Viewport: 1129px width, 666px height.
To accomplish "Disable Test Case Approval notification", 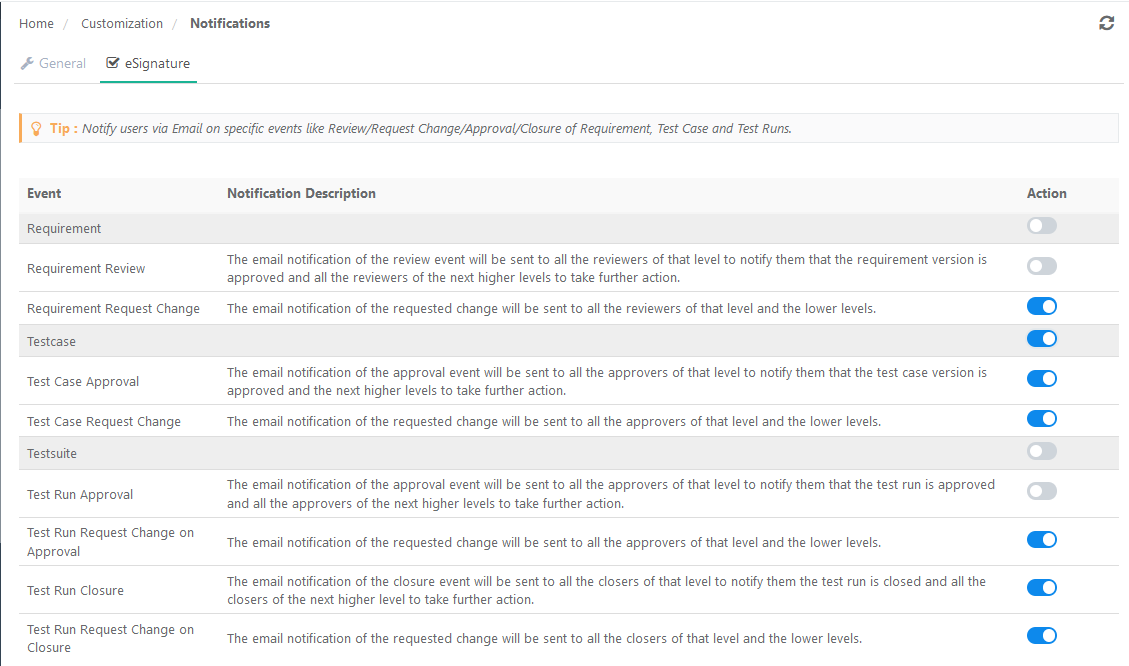I will tap(1041, 379).
